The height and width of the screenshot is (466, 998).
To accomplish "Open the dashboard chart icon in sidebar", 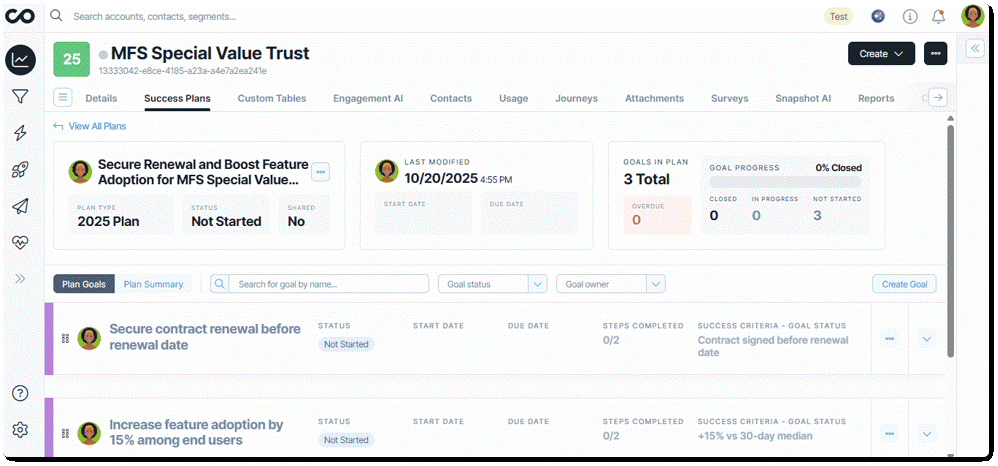I will click(x=20, y=60).
